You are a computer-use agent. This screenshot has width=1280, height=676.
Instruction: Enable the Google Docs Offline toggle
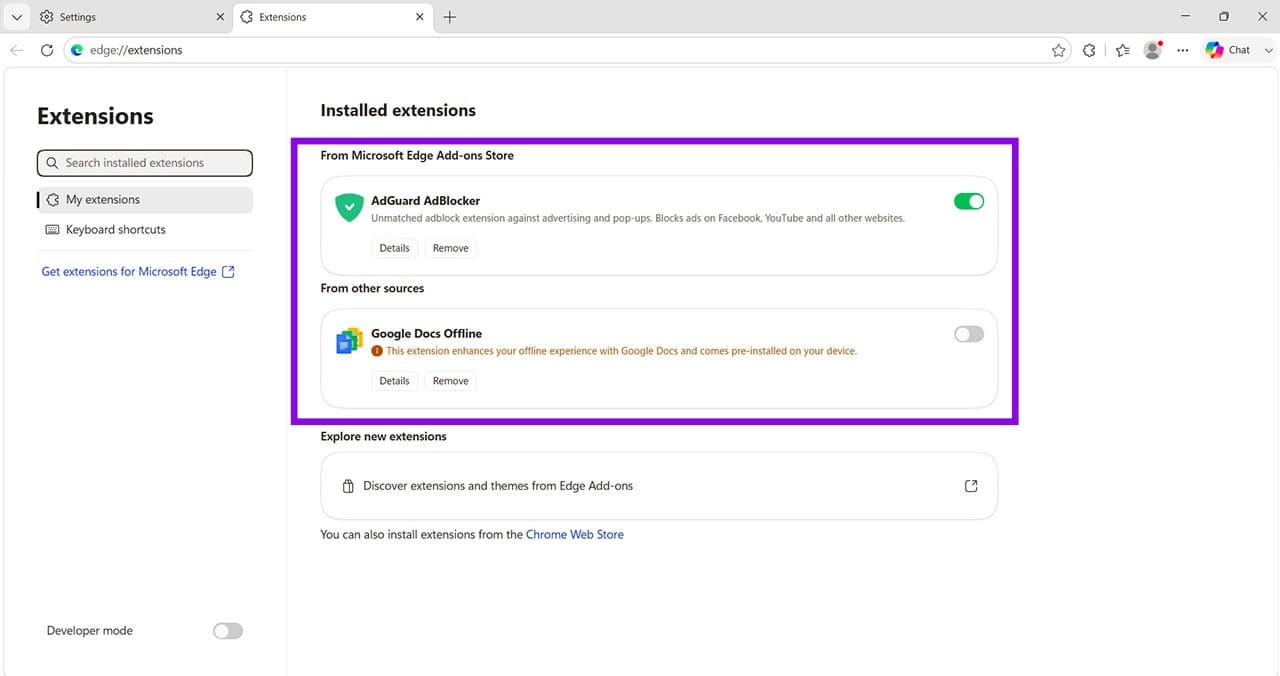pyautogui.click(x=969, y=334)
